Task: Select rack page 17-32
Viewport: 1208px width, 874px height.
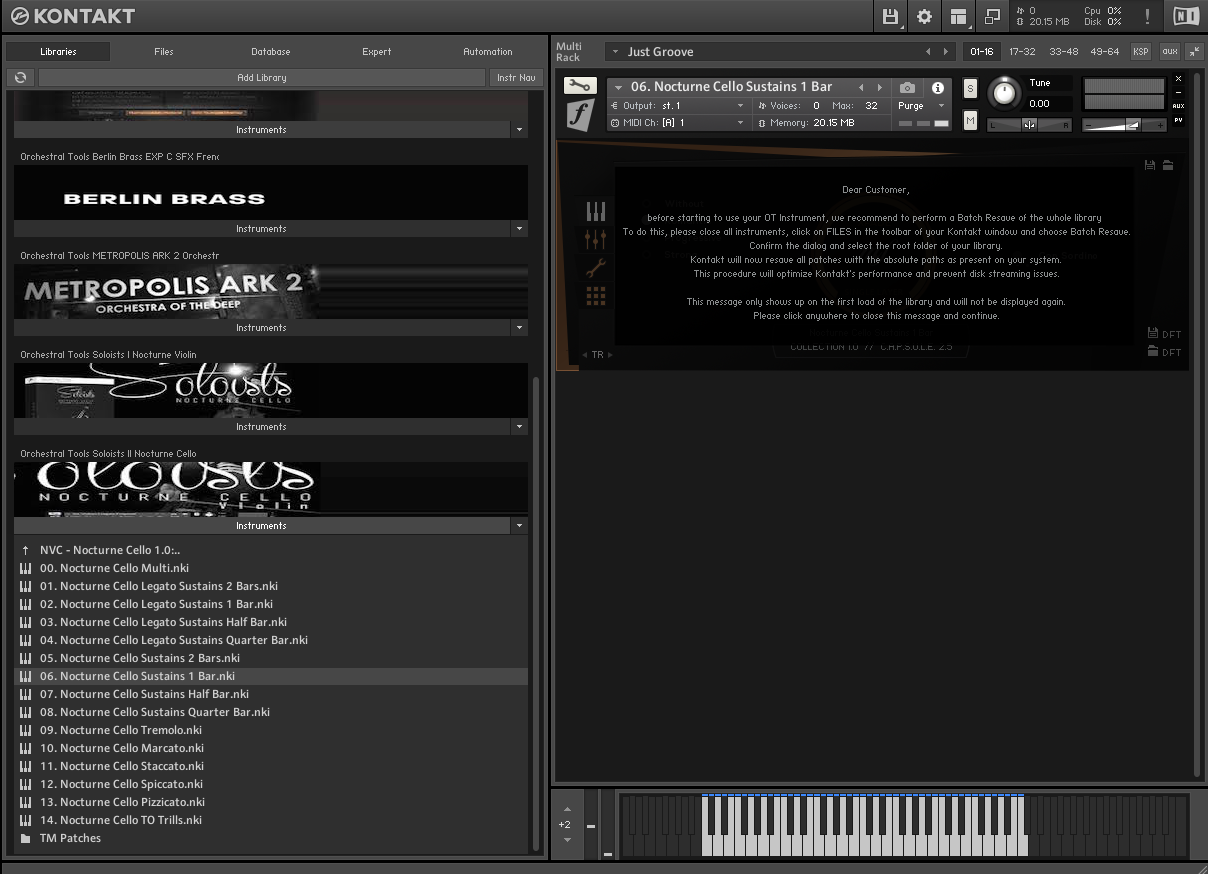Action: pyautogui.click(x=1022, y=51)
